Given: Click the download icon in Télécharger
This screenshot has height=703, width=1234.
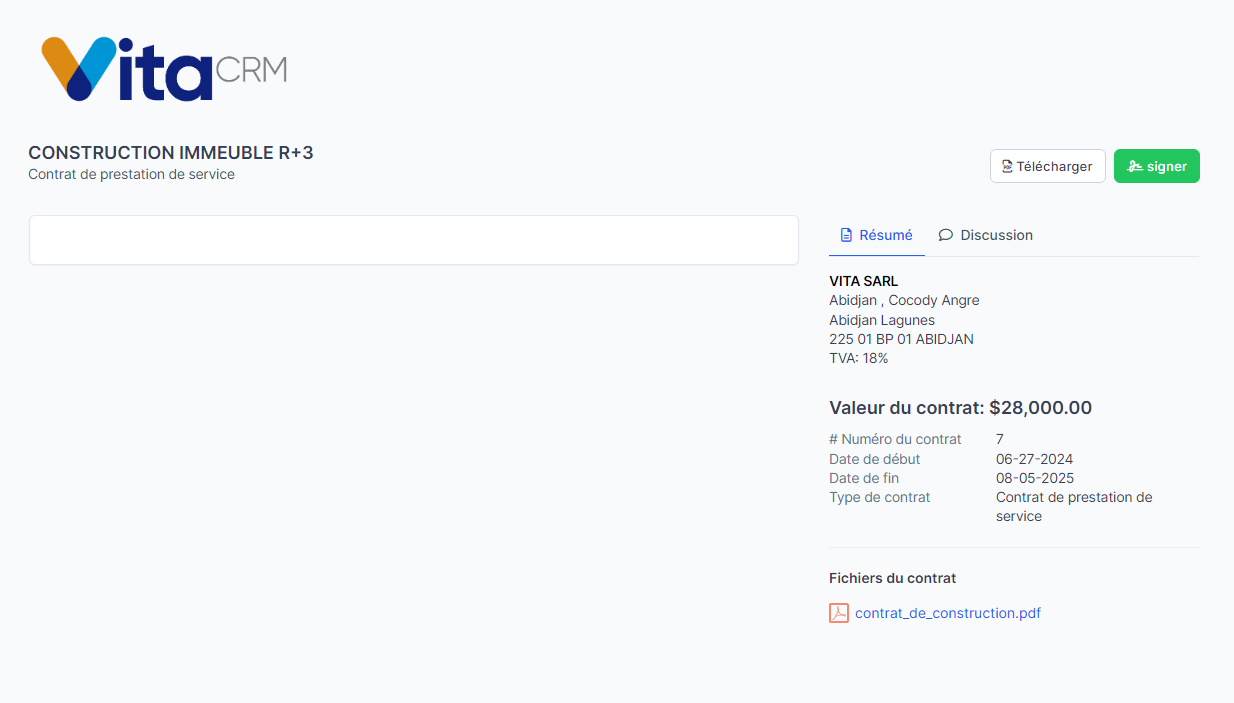Looking at the screenshot, I should tap(1007, 167).
